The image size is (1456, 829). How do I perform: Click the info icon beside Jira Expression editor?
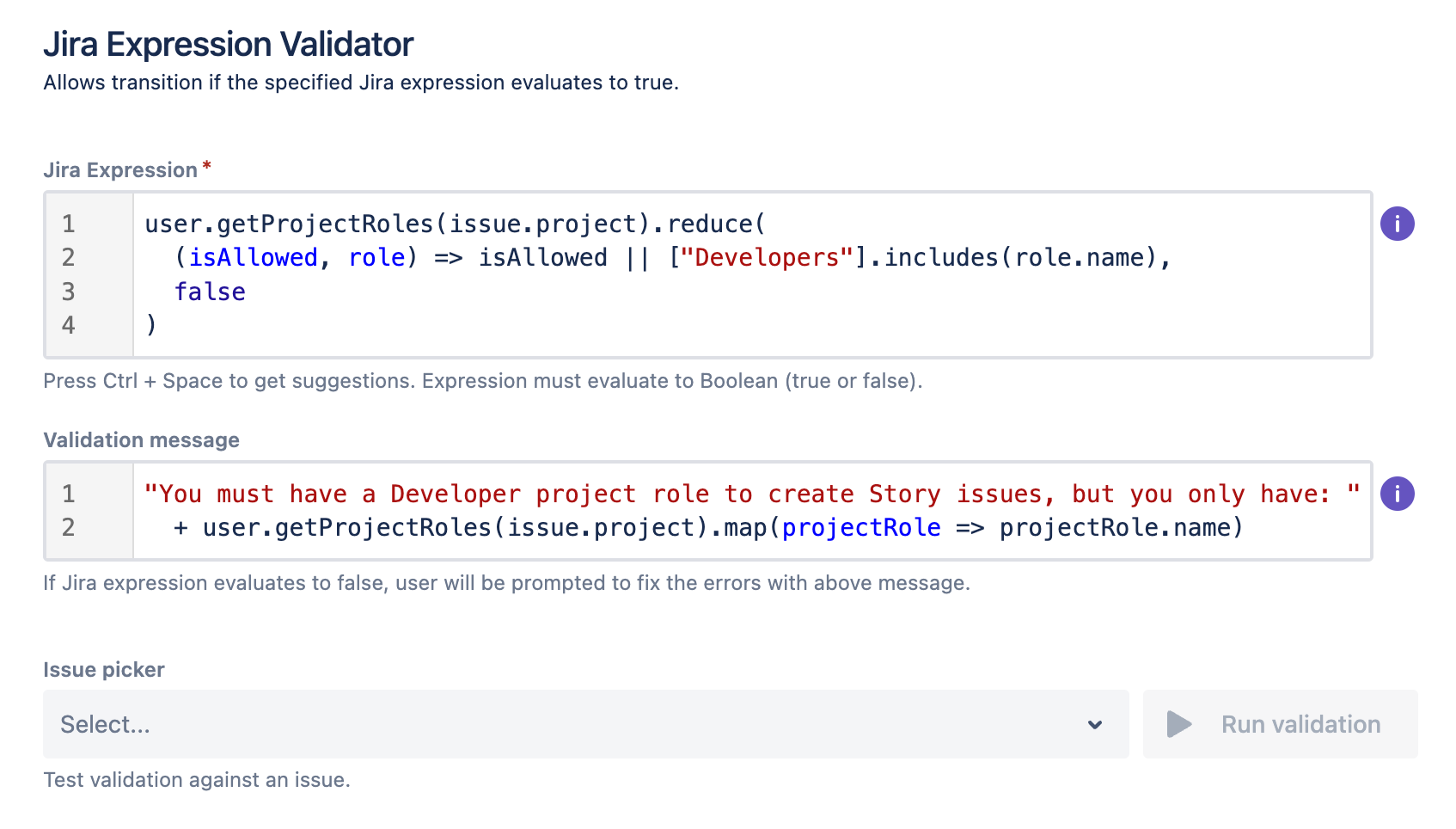[1397, 224]
